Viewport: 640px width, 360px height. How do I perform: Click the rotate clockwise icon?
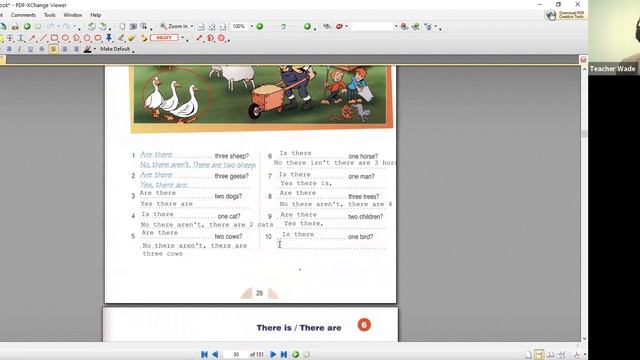click(103, 26)
